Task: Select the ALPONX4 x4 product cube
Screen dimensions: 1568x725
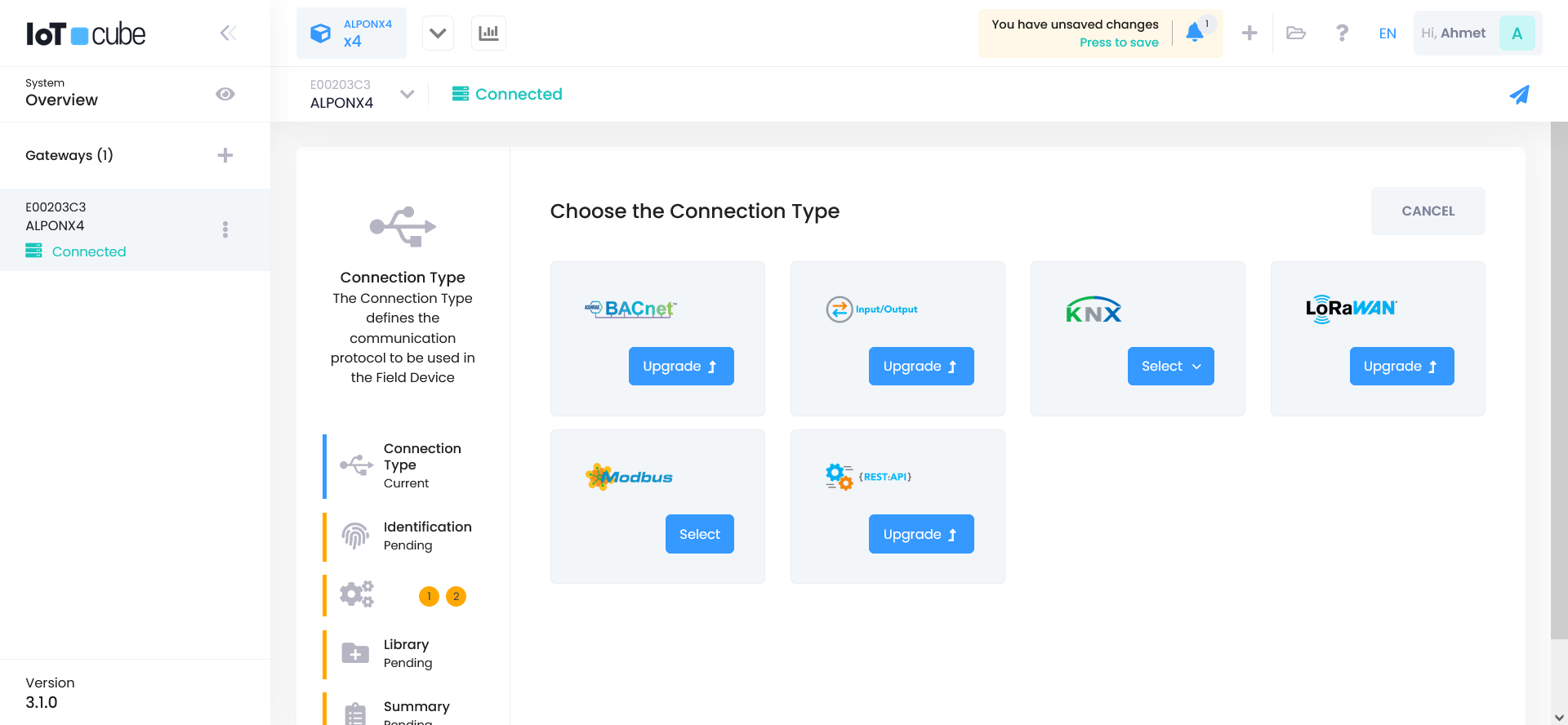Action: [x=351, y=33]
